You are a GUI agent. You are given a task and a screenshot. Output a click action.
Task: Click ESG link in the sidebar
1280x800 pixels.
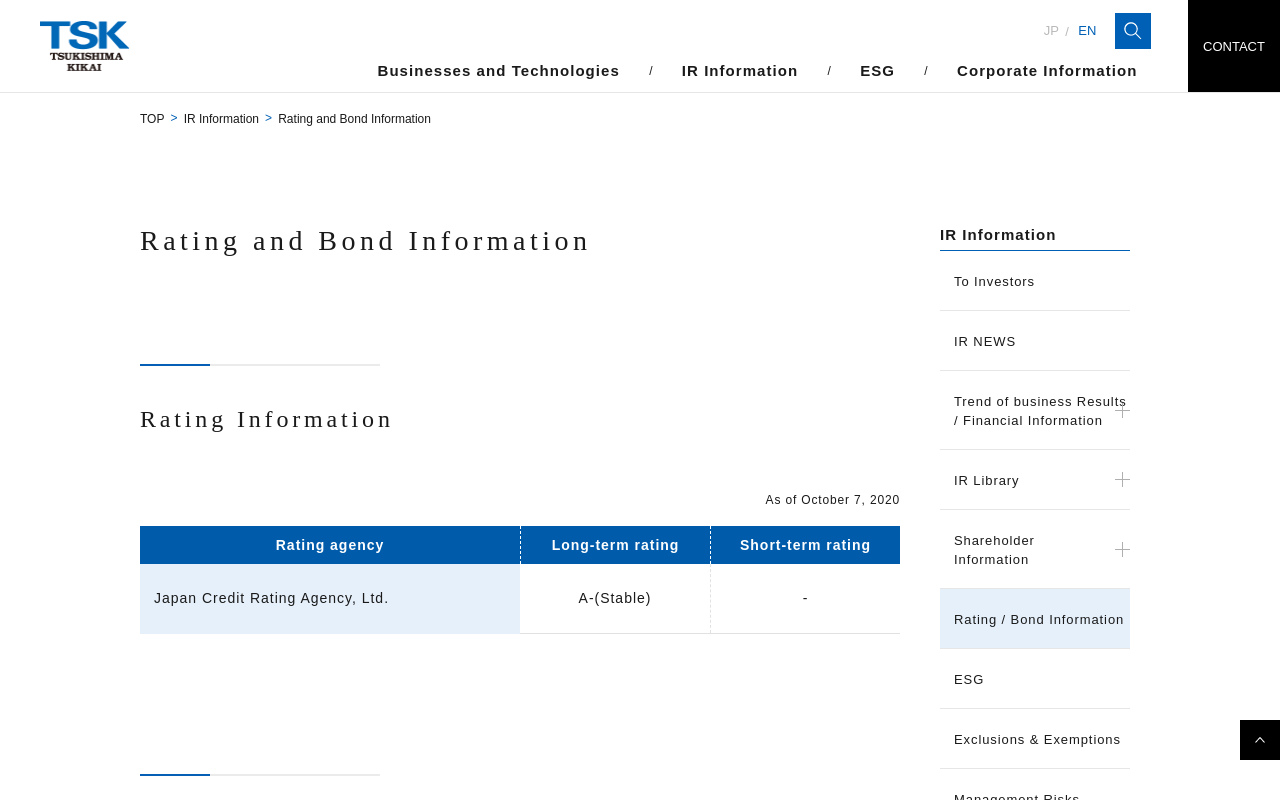[x=969, y=680]
